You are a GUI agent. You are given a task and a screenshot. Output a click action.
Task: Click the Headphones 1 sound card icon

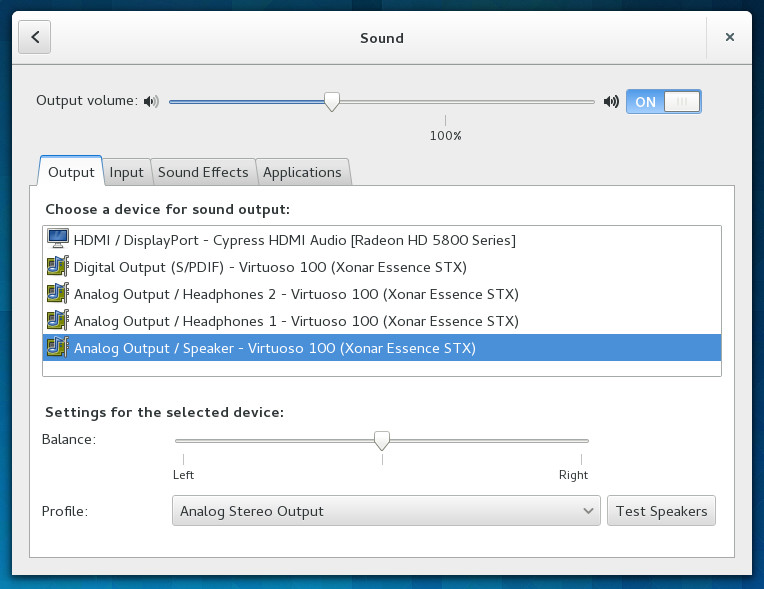[x=58, y=321]
